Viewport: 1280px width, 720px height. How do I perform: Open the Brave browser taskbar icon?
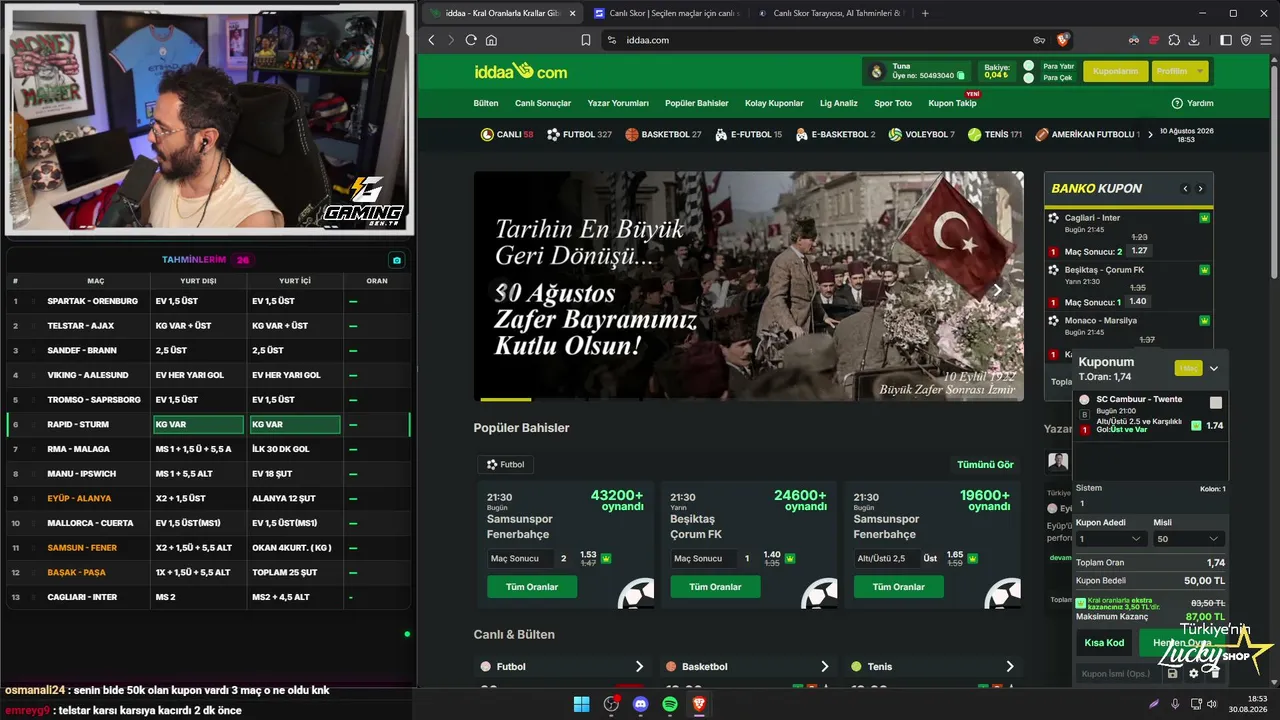tap(699, 704)
